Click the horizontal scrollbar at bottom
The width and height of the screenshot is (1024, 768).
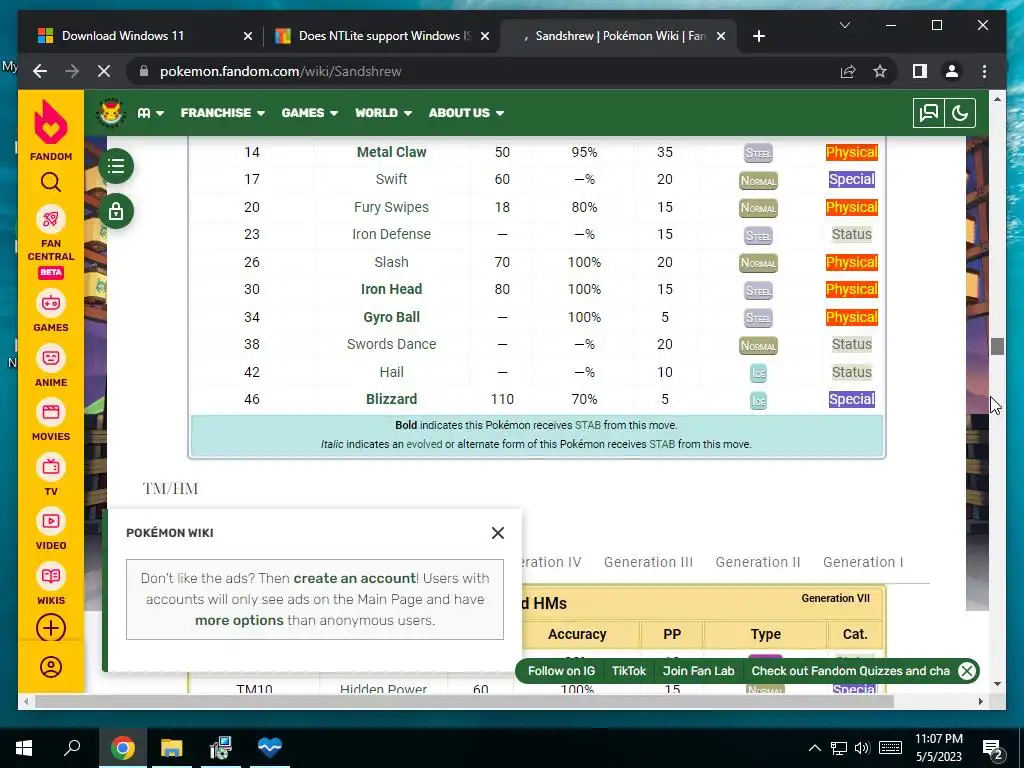(464, 701)
